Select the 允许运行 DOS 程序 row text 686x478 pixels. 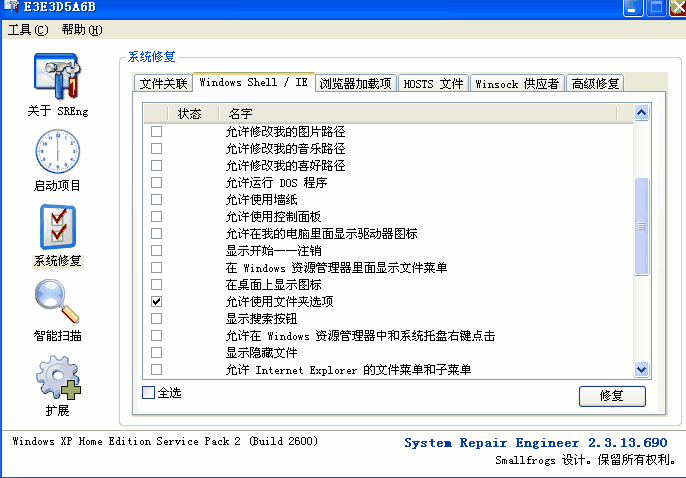click(x=276, y=183)
